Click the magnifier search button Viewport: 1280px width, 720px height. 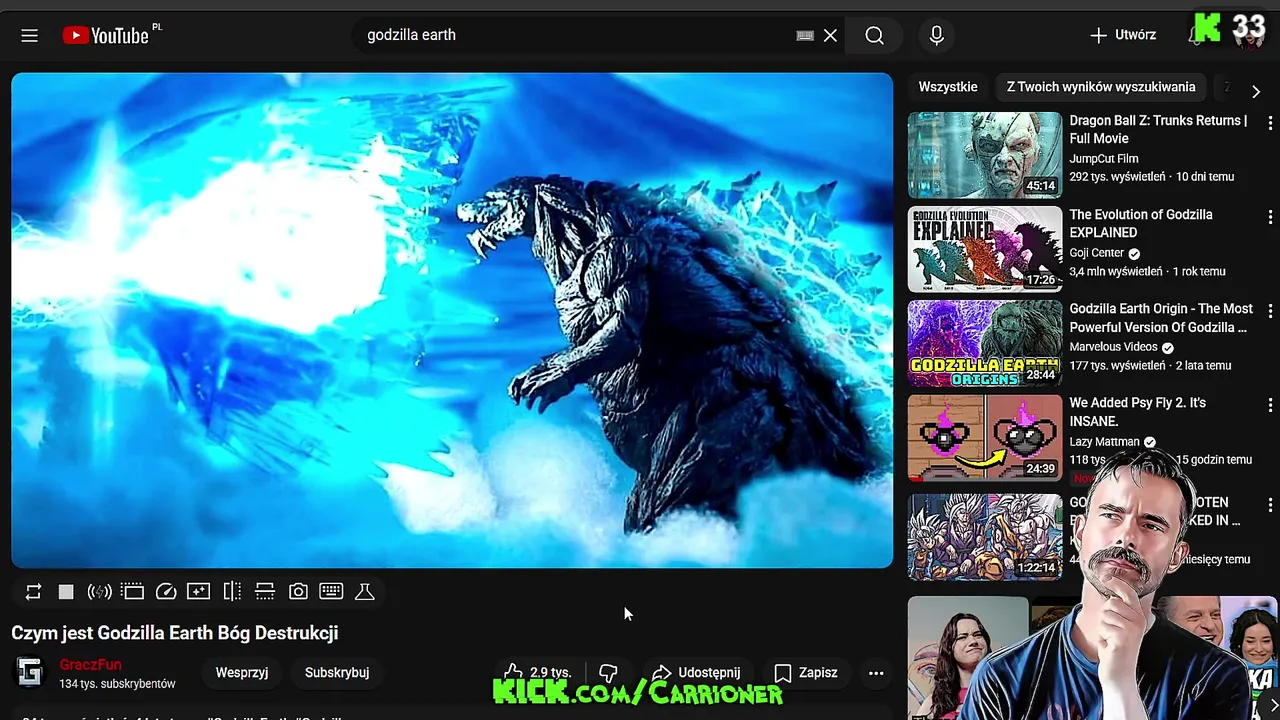[x=875, y=35]
